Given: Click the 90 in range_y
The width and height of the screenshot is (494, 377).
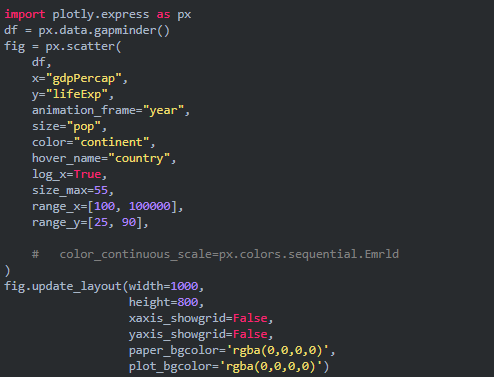Looking at the screenshot, I should pyautogui.click(x=129, y=222).
